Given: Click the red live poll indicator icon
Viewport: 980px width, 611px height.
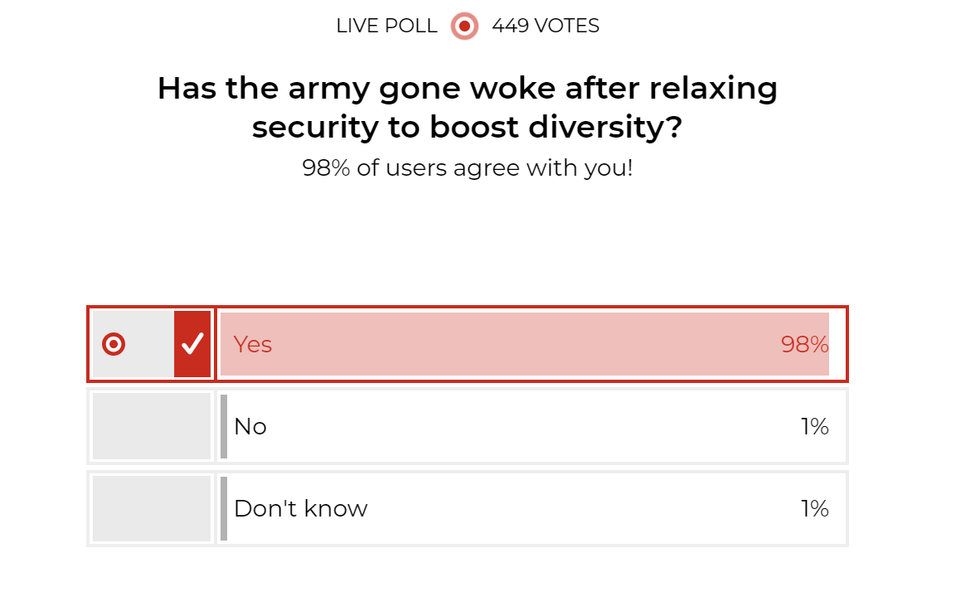Looking at the screenshot, I should pos(464,26).
